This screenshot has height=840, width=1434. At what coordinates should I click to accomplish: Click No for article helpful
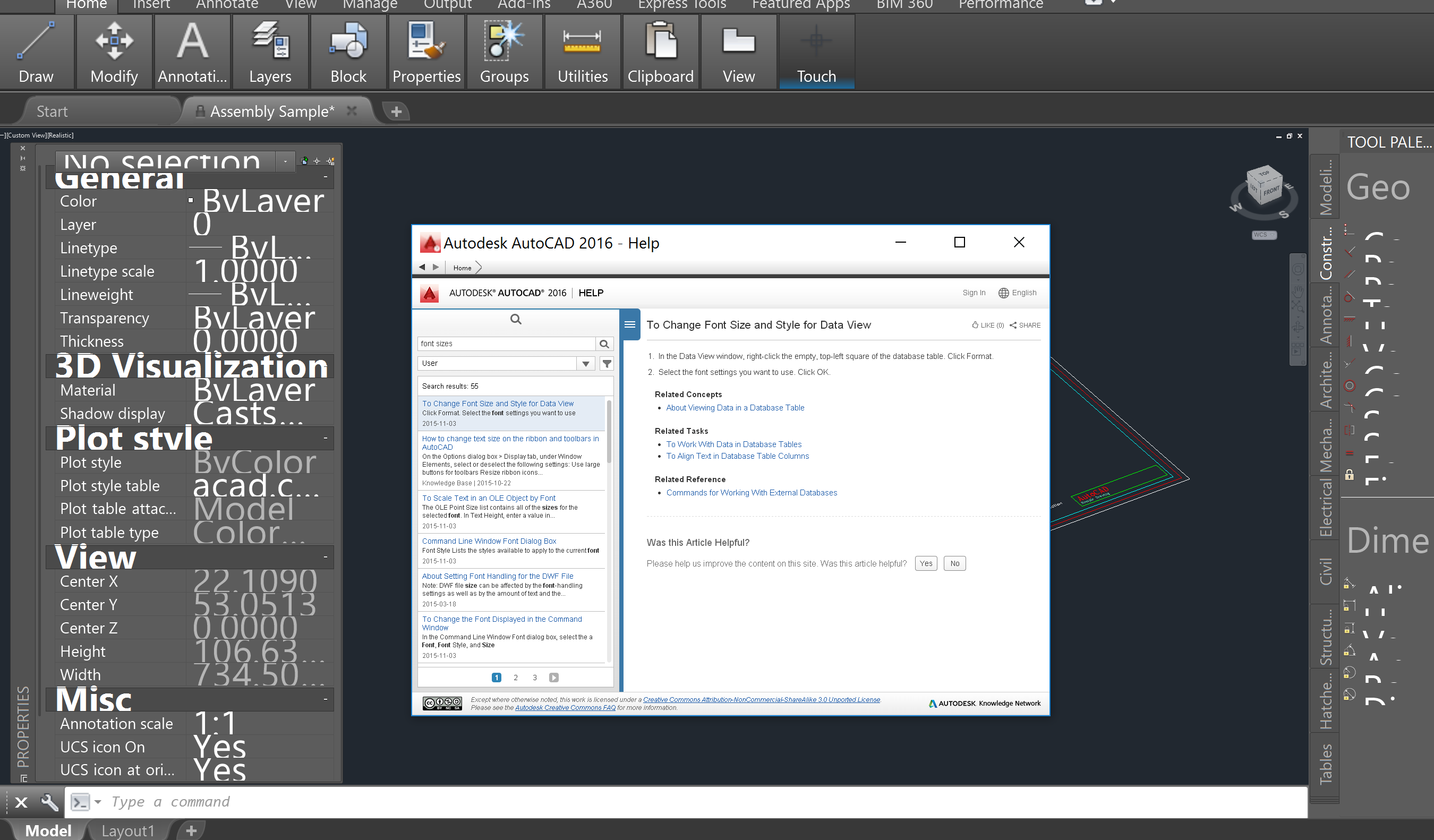click(x=954, y=563)
